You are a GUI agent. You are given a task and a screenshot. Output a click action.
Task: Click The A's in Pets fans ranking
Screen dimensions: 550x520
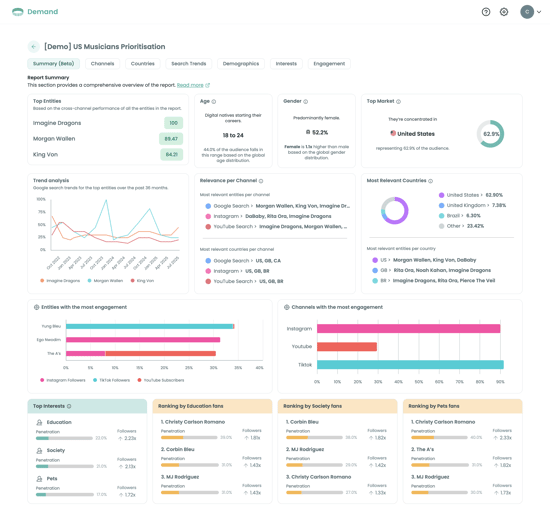[423, 449]
